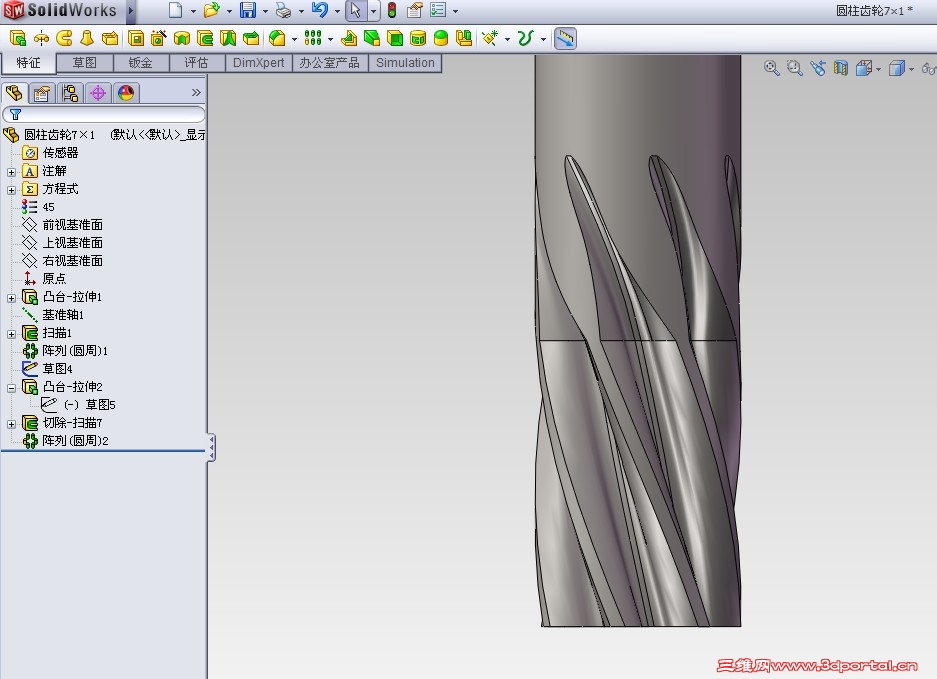This screenshot has height=679, width=937.
Task: Open the ConfigurationManager panel tab
Action: [70, 93]
